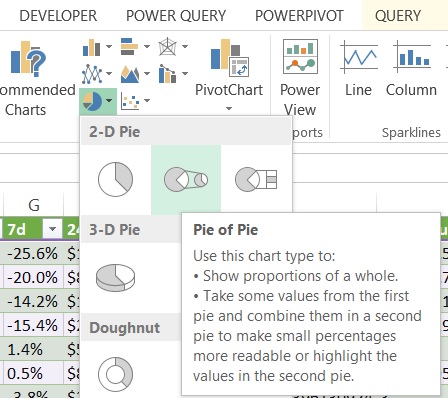Open the PivotChart dropdown arrow

click(x=229, y=108)
